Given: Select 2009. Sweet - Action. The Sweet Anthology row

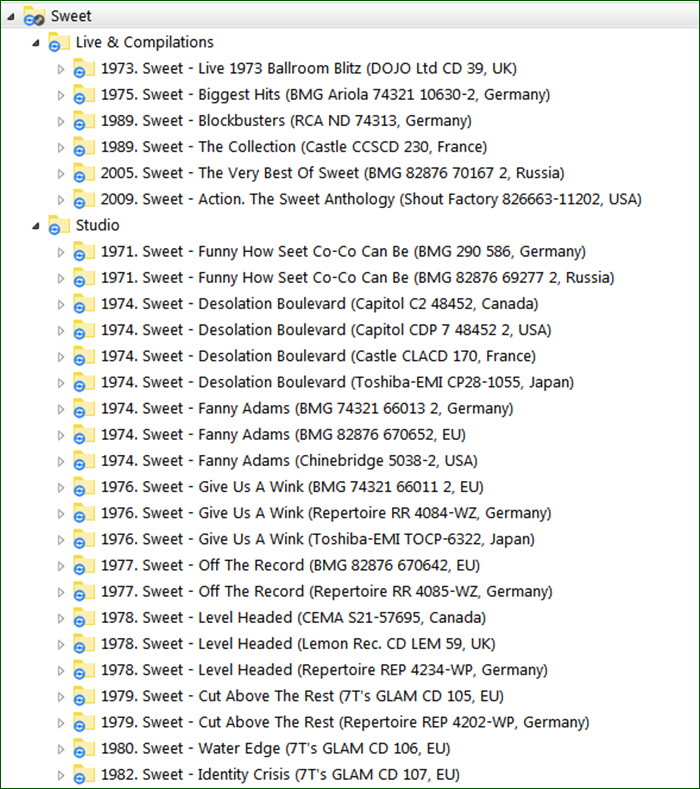Looking at the screenshot, I should pos(371,199).
